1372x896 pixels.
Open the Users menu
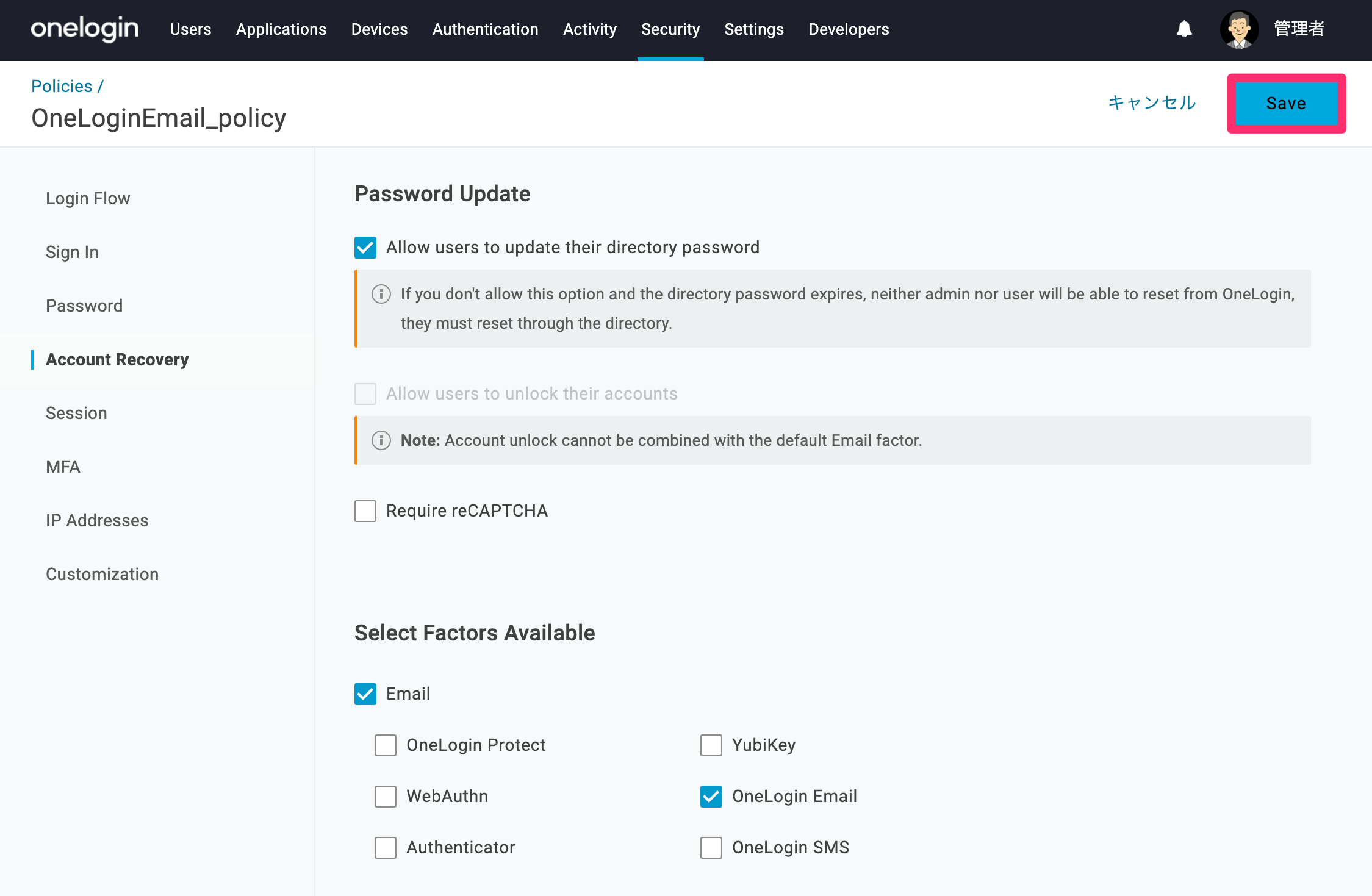click(x=190, y=29)
